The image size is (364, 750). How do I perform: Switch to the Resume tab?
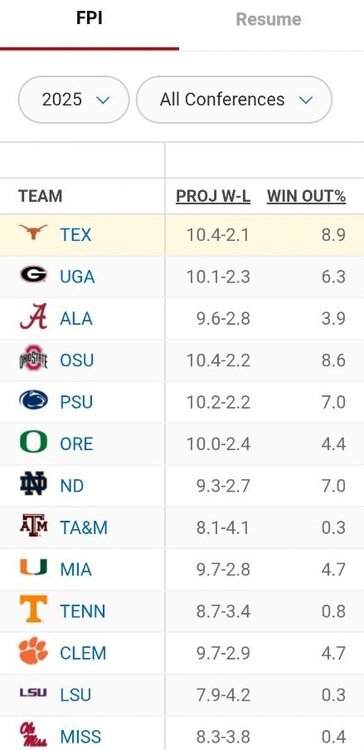(x=269, y=20)
